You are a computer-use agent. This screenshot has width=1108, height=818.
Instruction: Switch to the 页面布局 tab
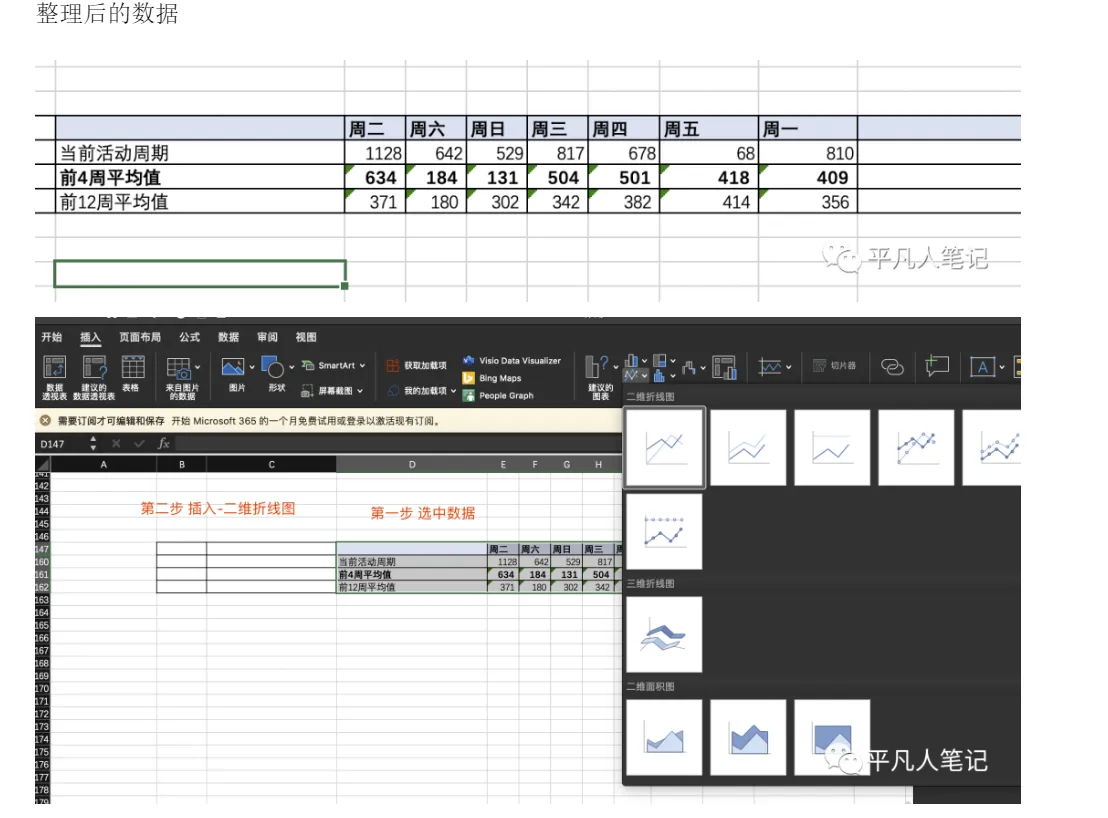pos(140,337)
